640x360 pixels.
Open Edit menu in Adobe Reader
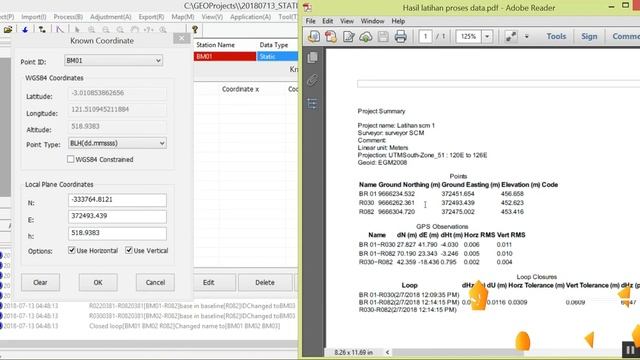(x=327, y=21)
